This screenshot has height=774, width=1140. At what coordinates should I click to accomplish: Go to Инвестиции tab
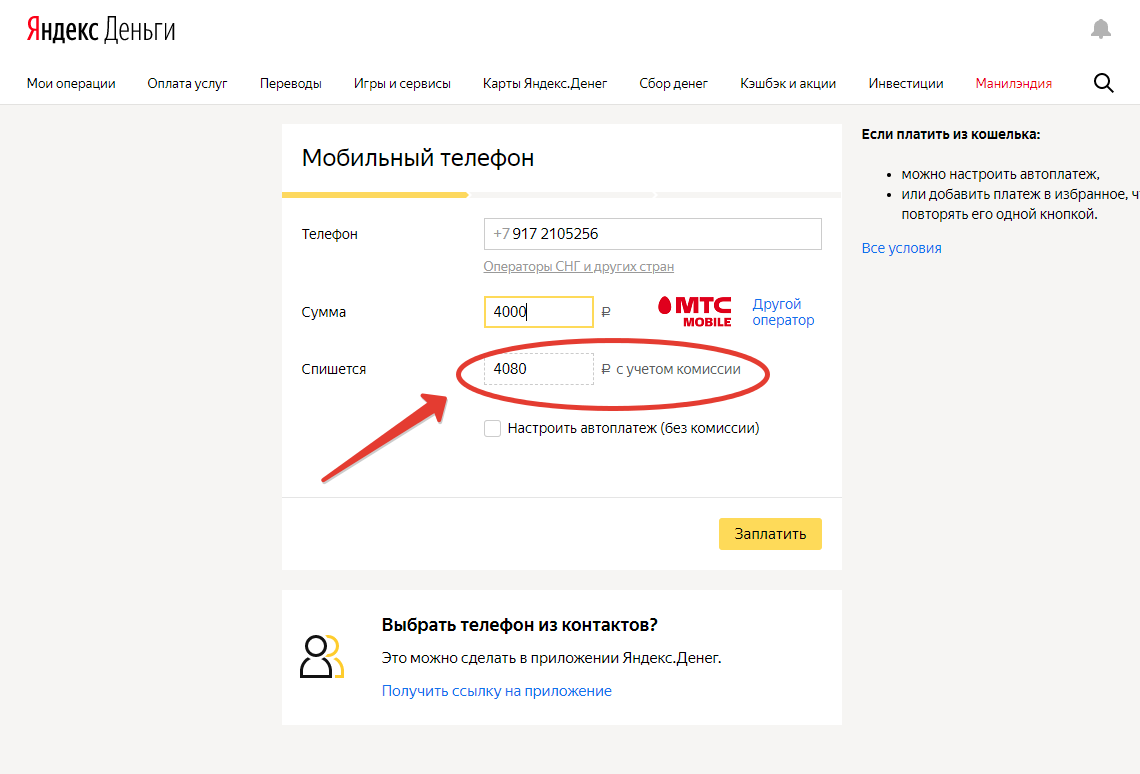pyautogui.click(x=906, y=84)
